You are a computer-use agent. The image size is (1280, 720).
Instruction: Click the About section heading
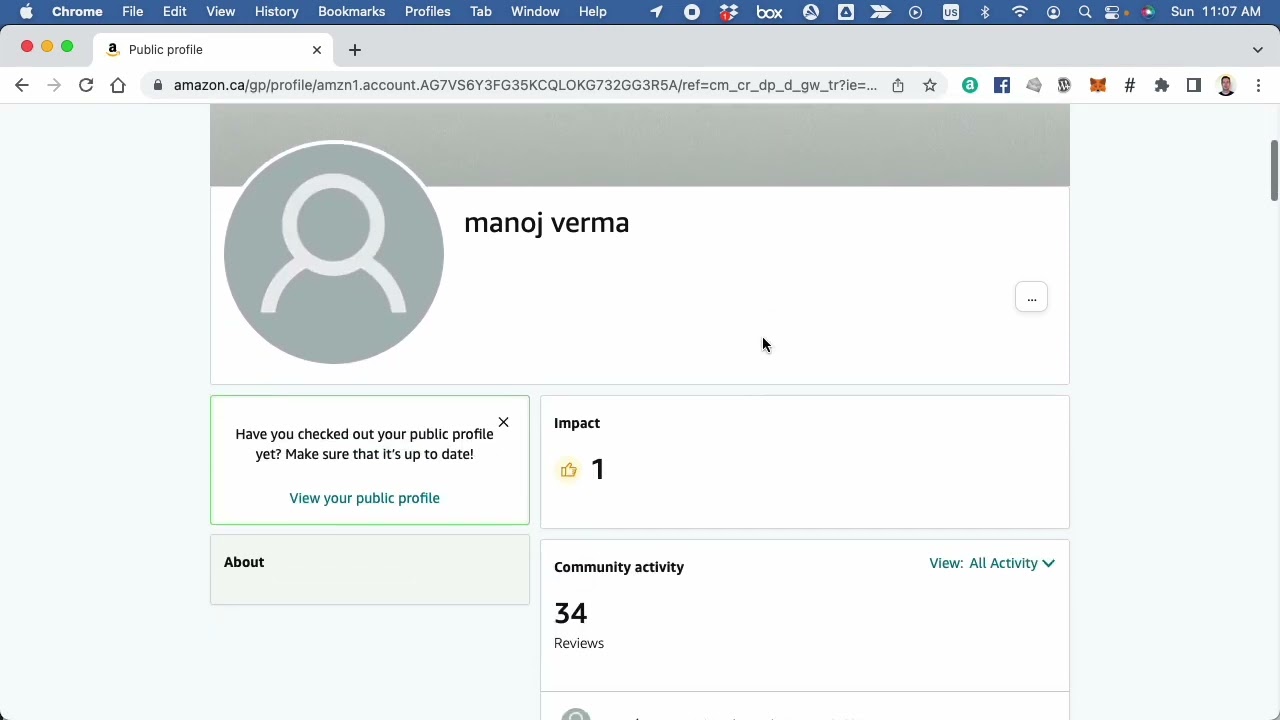pos(244,562)
